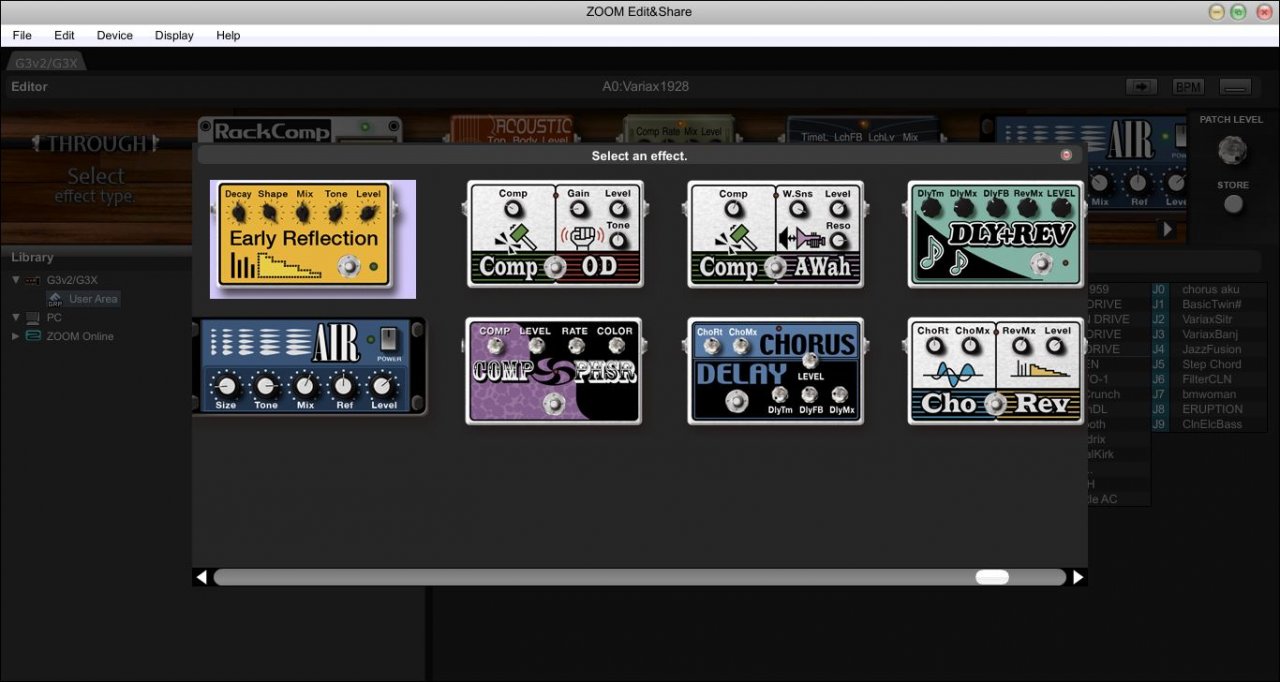Click the Ref knob on the editor AIR unit
This screenshot has width=1280, height=682.
click(x=1138, y=184)
